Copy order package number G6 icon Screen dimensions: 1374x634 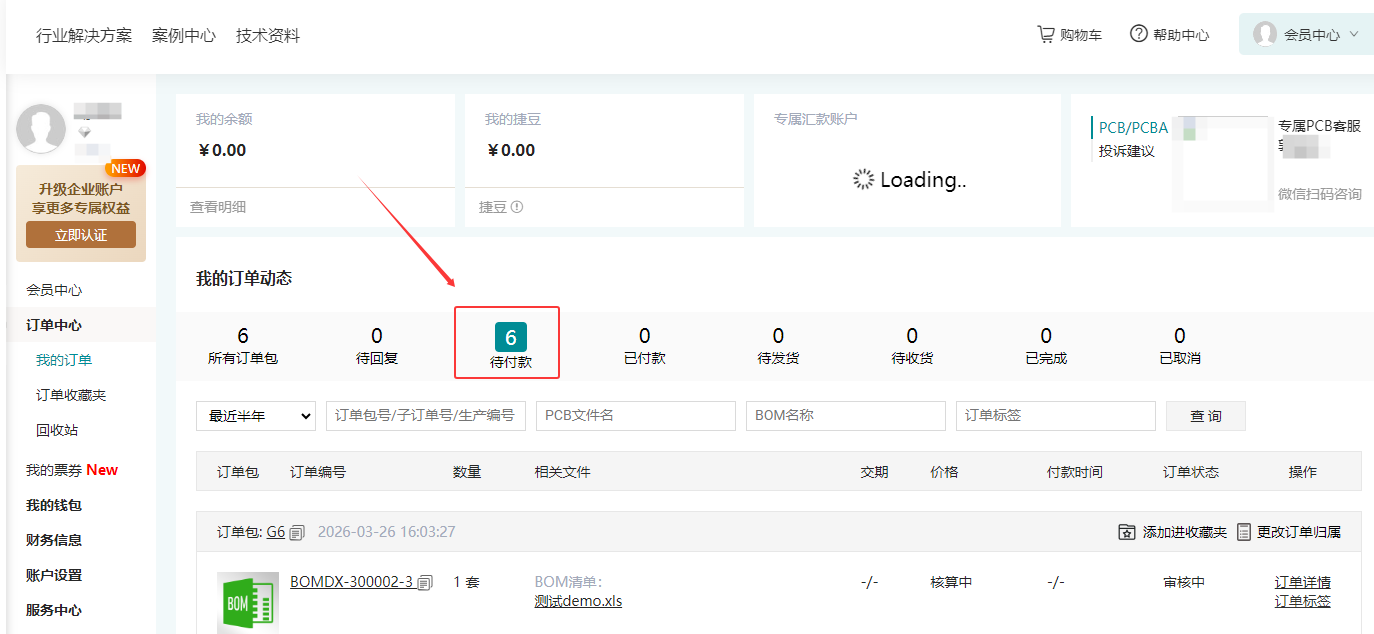297,533
